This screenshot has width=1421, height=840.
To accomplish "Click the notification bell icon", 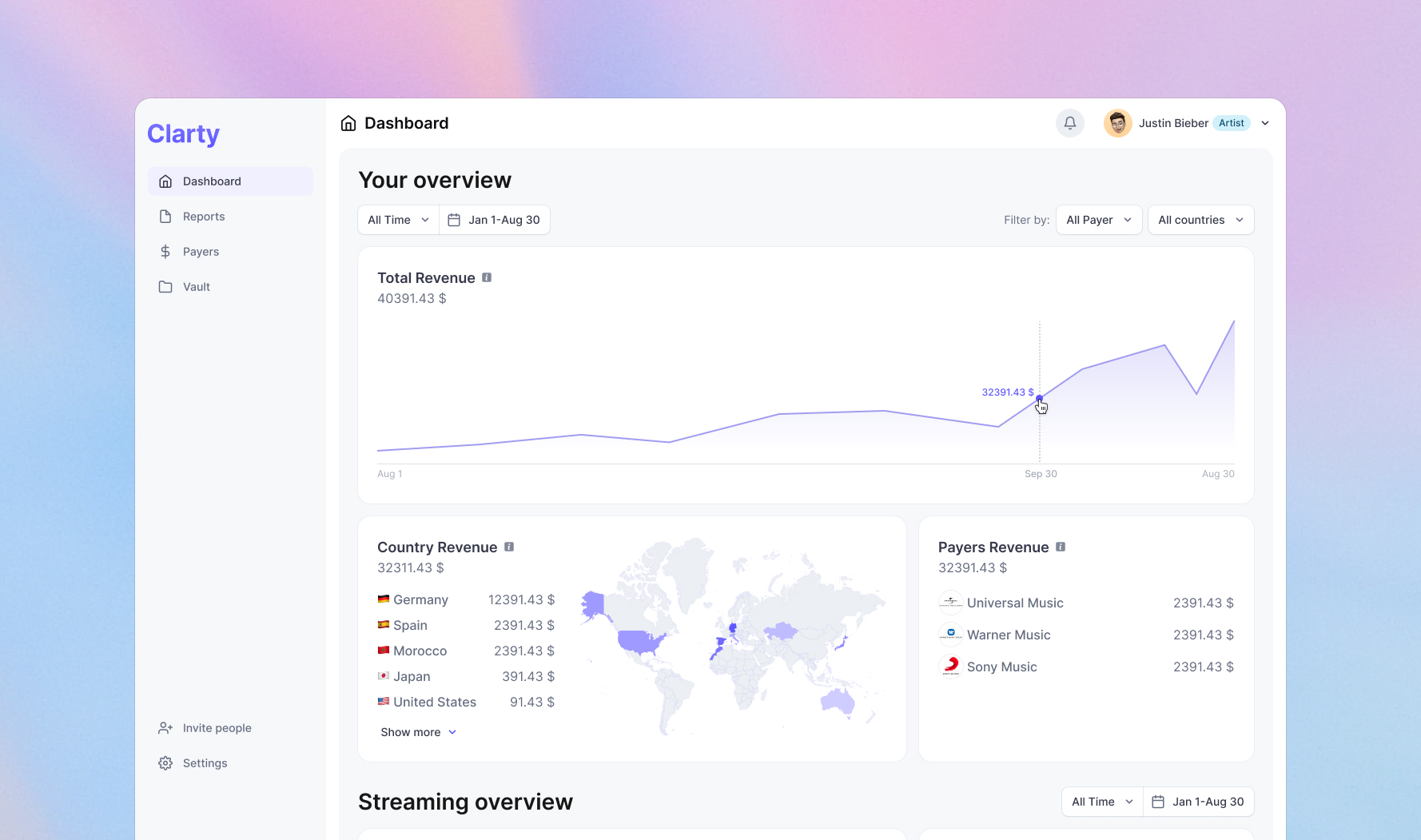I will coord(1070,123).
